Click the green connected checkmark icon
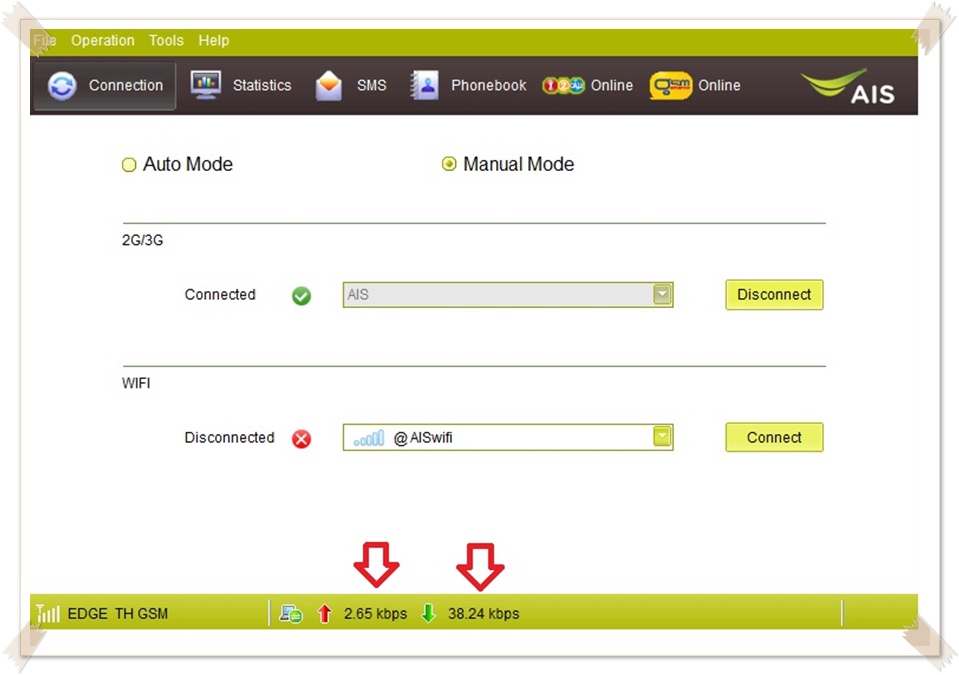Image resolution: width=959 pixels, height=675 pixels. (x=301, y=296)
